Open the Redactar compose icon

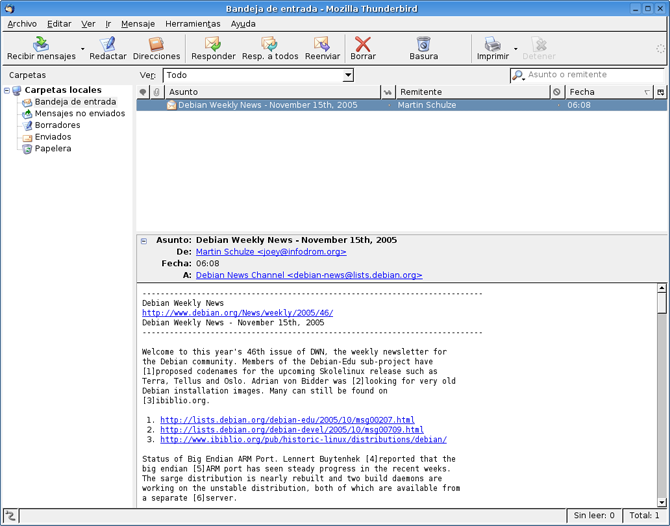[108, 44]
